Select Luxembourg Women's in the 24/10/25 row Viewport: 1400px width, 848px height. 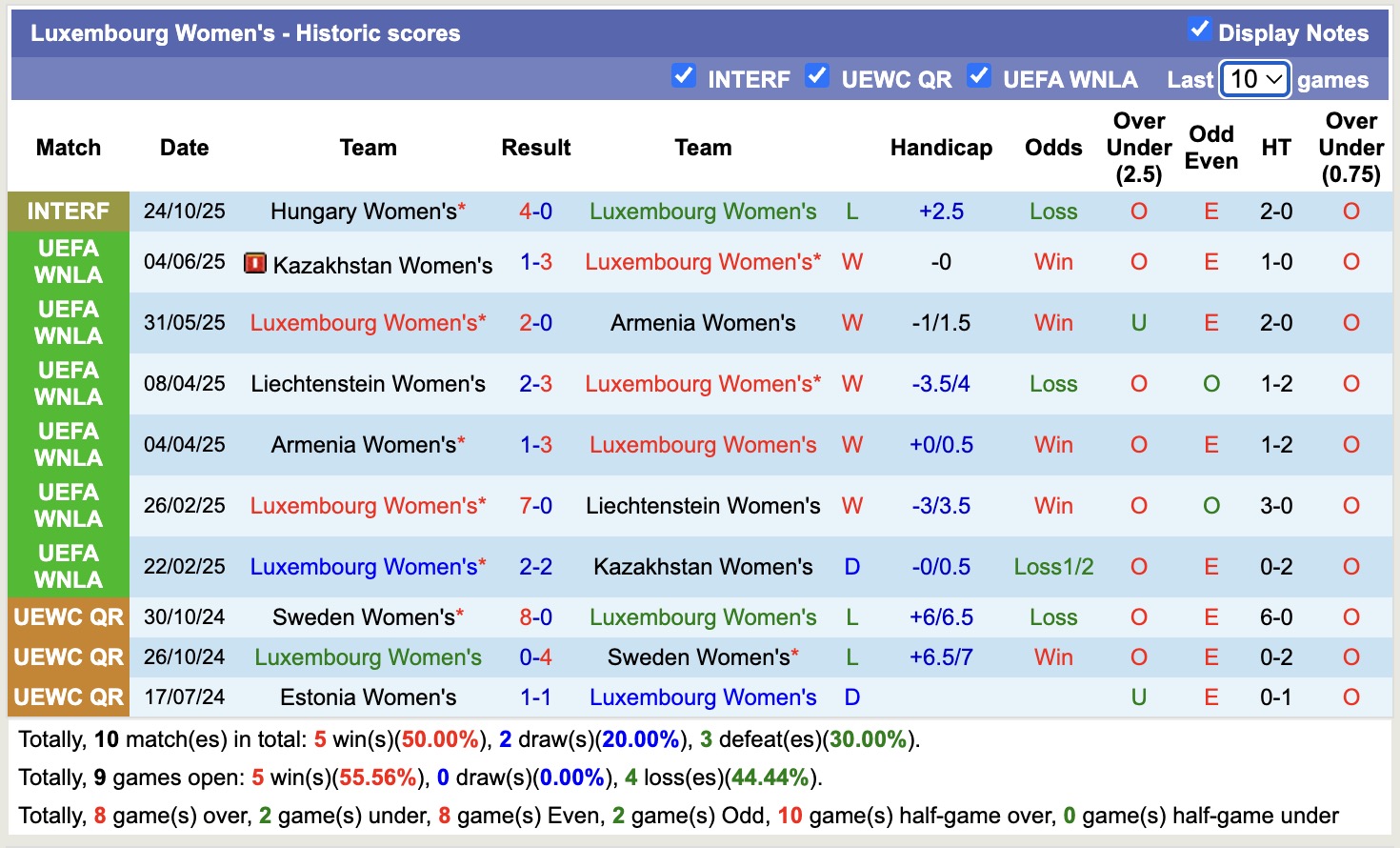tap(703, 211)
